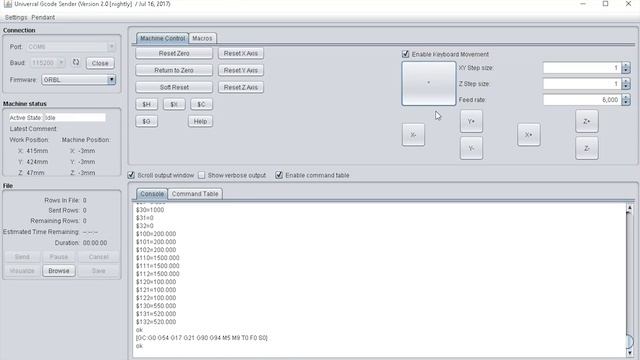Click the keyboard movement focus pad

pyautogui.click(x=429, y=83)
